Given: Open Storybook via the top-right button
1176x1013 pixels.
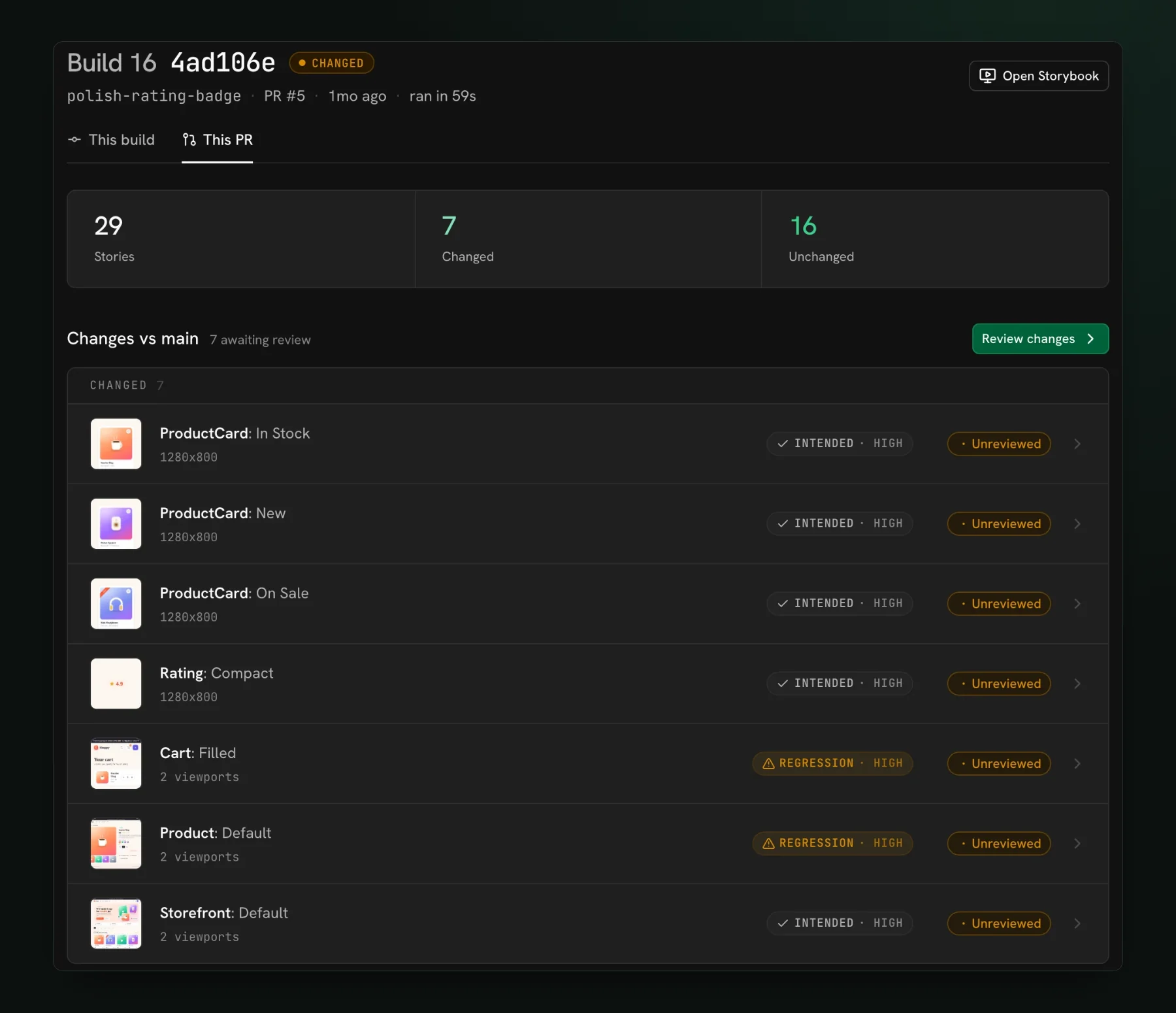Looking at the screenshot, I should pos(1039,76).
